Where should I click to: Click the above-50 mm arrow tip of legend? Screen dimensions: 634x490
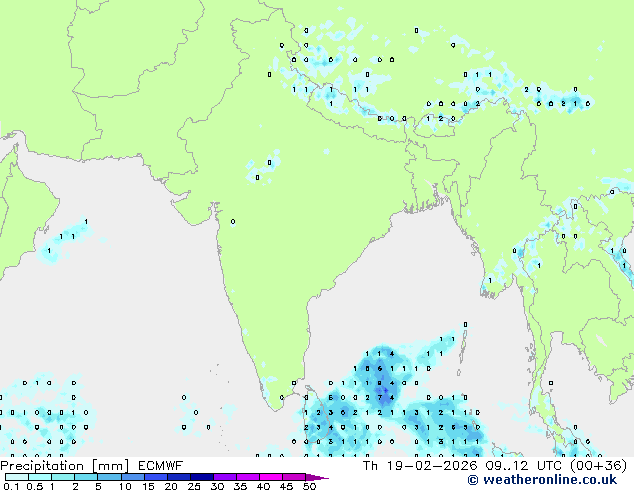point(317,478)
